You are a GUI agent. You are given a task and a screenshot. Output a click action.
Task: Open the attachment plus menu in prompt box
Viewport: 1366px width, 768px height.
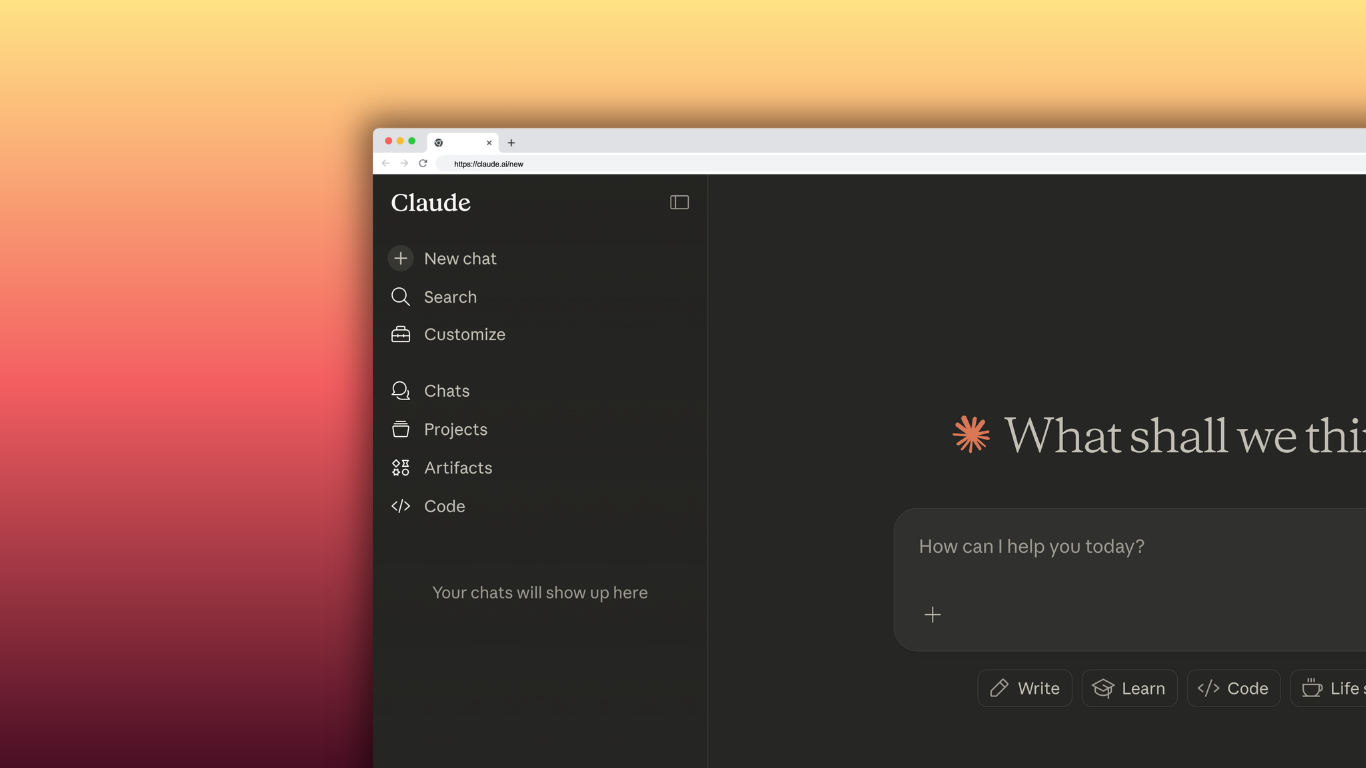pos(932,615)
